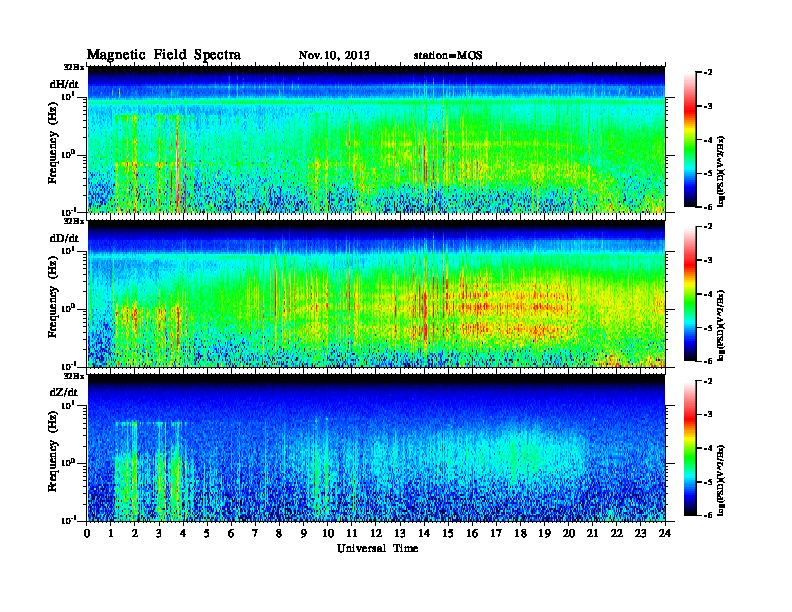Click hour '18' on the time axis

pos(520,533)
